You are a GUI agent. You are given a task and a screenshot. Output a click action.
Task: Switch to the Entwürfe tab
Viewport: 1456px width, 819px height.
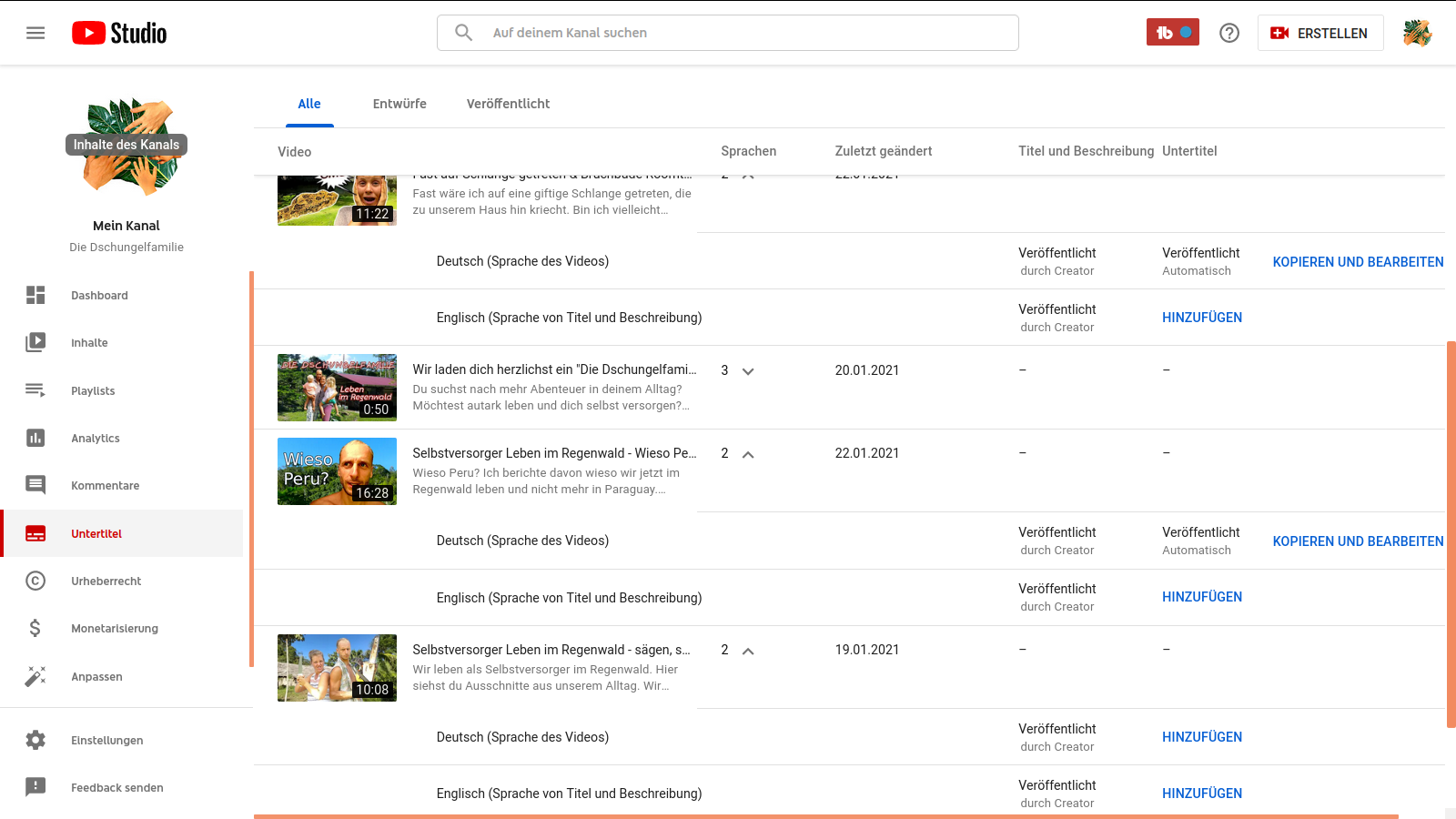click(399, 104)
